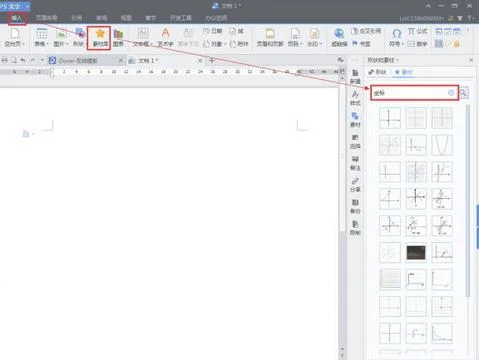The width and height of the screenshot is (479, 360).
Task: Add a new document tab with plus
Action: pos(211,60)
